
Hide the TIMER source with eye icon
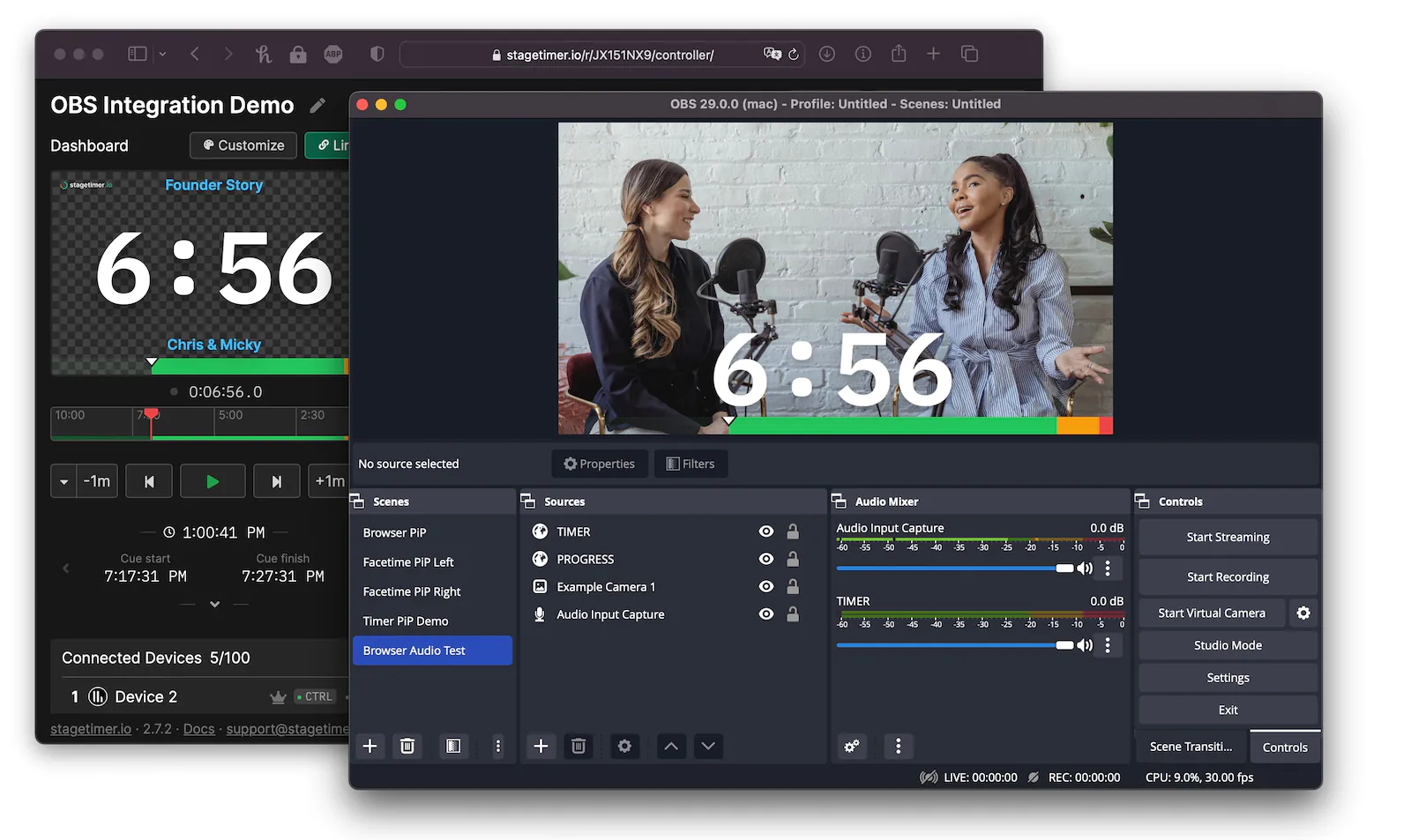766,532
